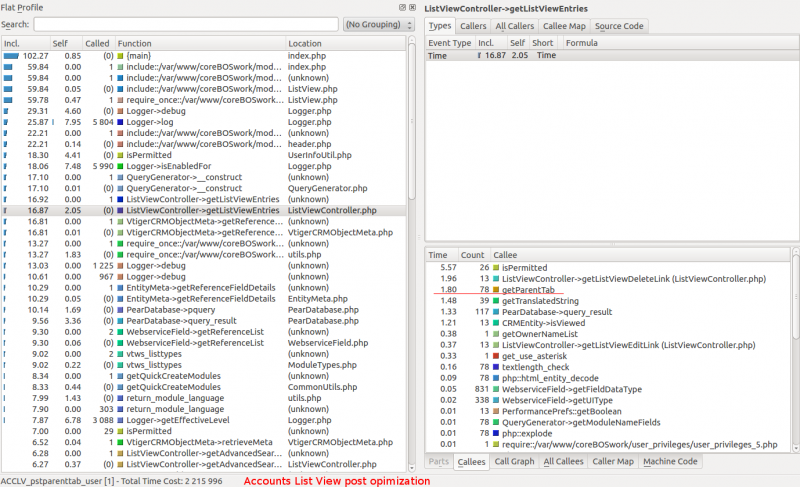800x487 pixels.
Task: Click the blue icon beside php::explode callee
Action: coord(496,433)
